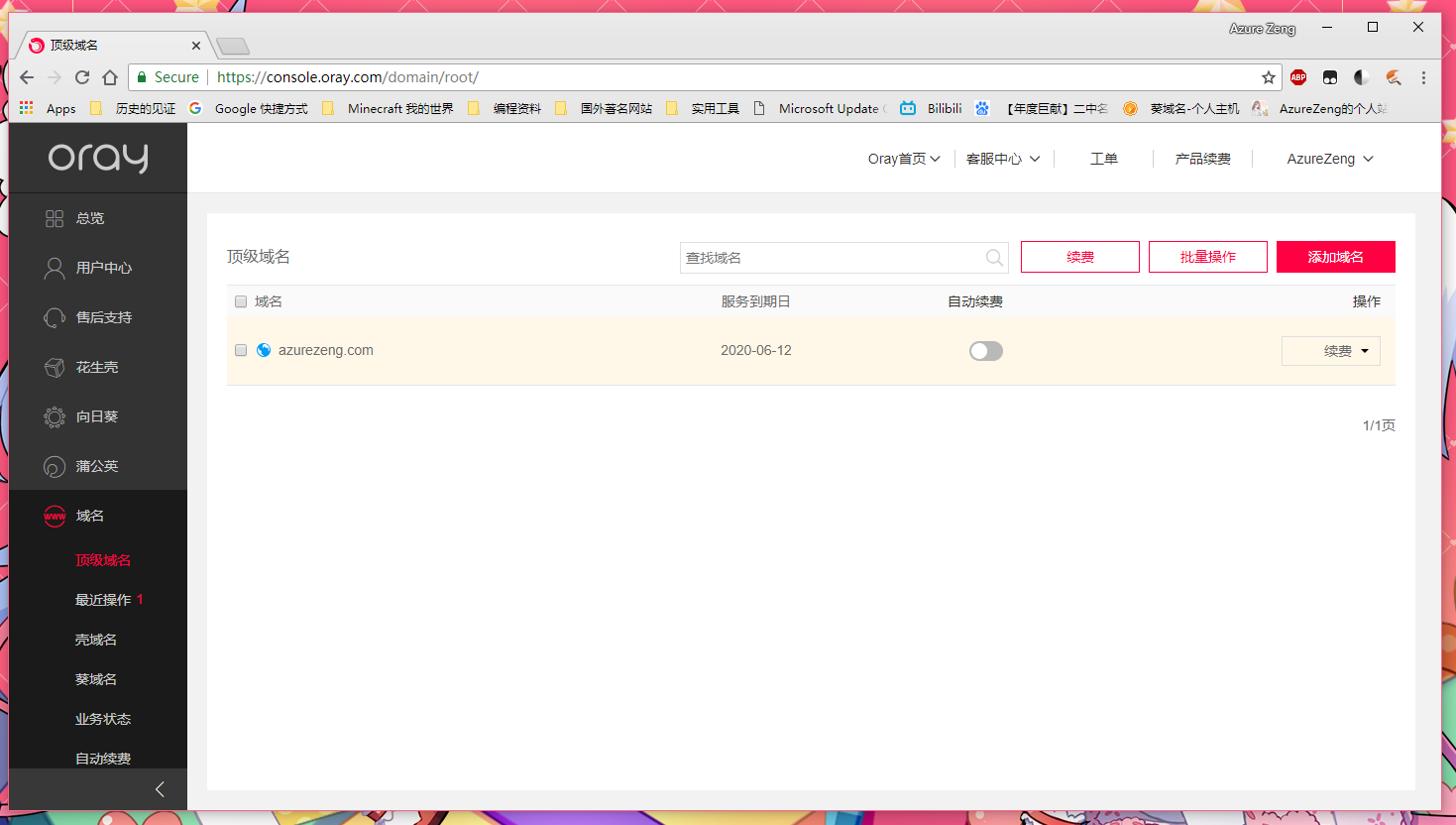Open 业务状态 in the sidebar
The width and height of the screenshot is (1456, 825).
click(x=103, y=719)
